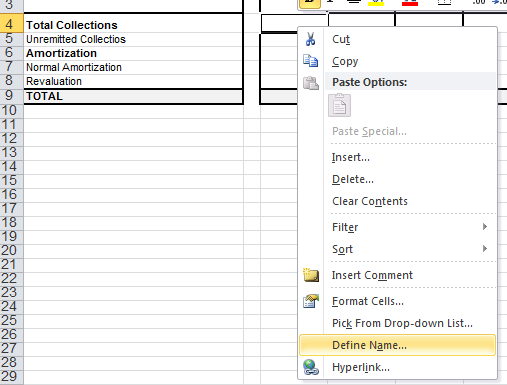This screenshot has height=385, width=507.
Task: Select row header 15
Action: point(12,181)
